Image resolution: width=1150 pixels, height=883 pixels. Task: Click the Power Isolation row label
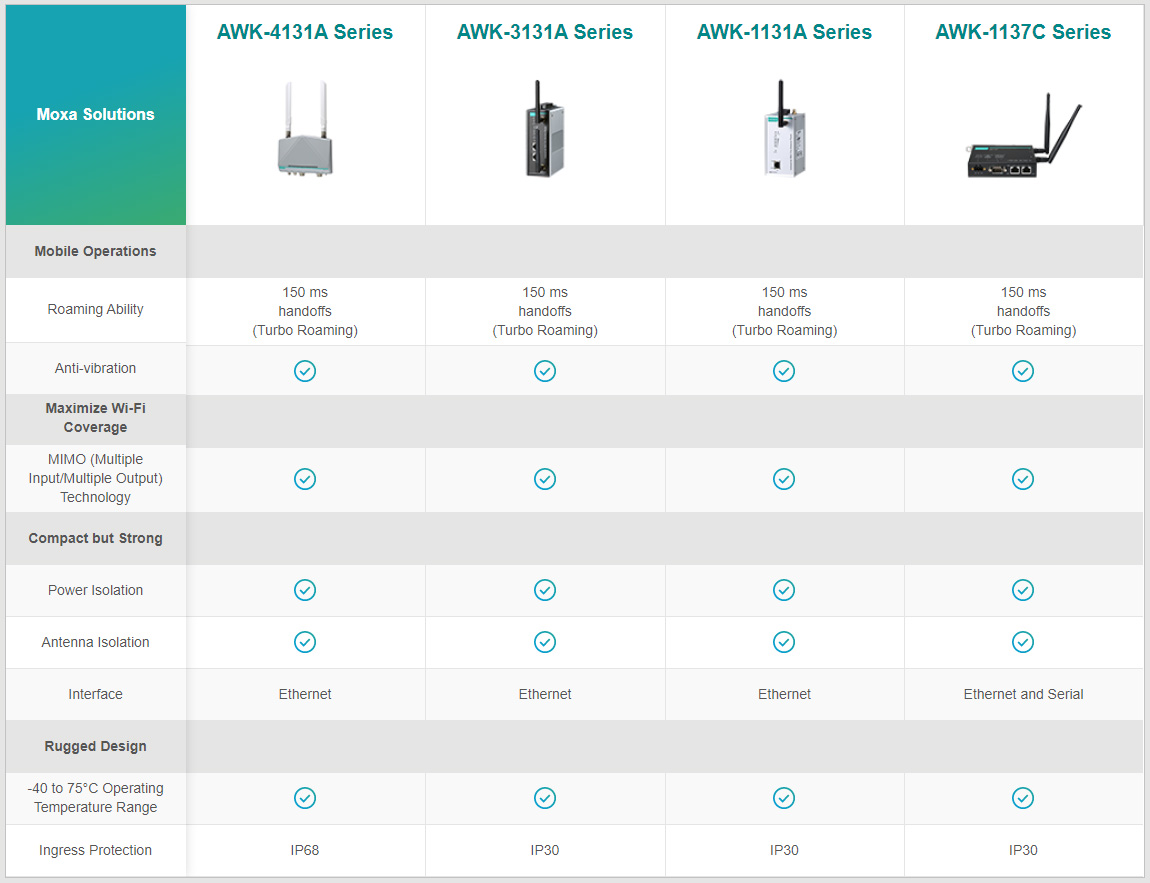pos(95,590)
